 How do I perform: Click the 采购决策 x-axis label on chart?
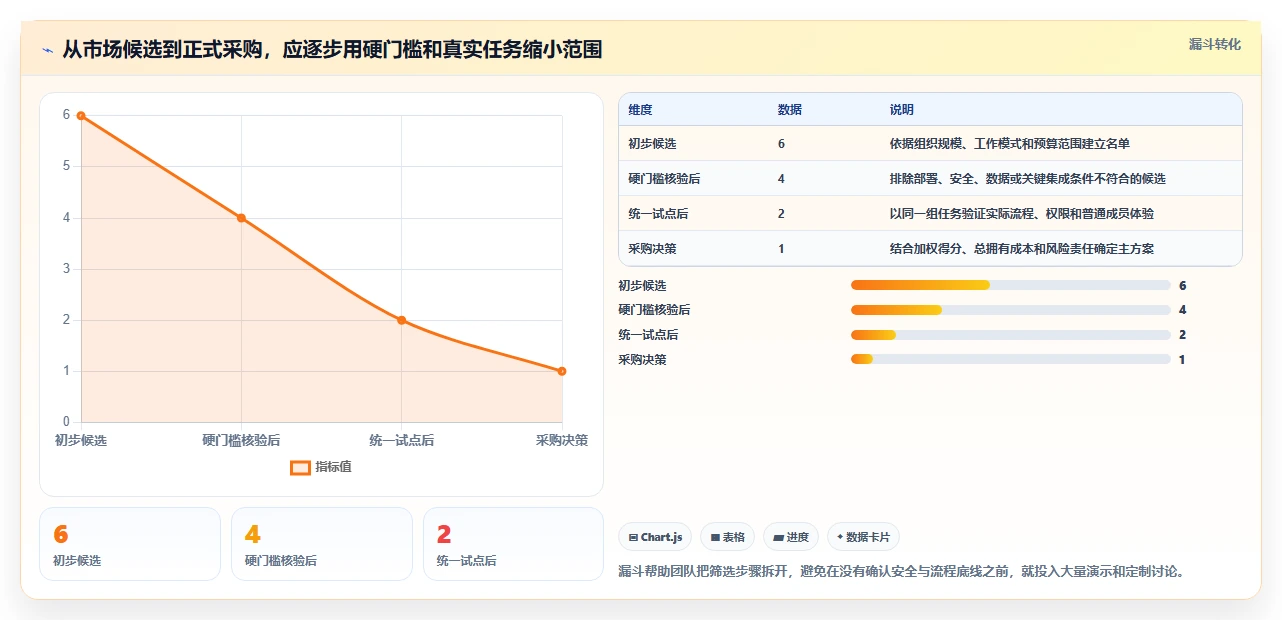pyautogui.click(x=562, y=440)
